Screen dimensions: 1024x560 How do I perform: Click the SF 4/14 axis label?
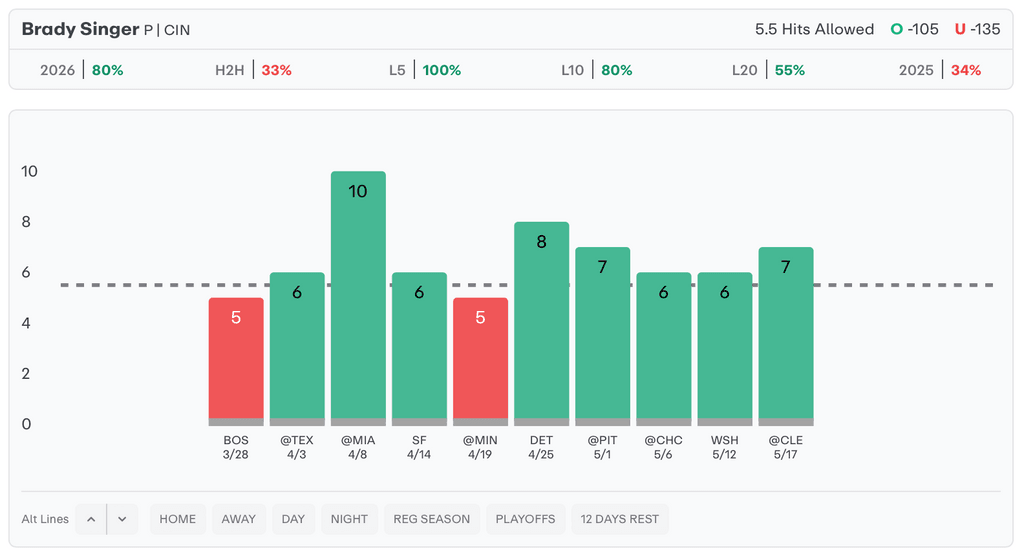[x=419, y=447]
